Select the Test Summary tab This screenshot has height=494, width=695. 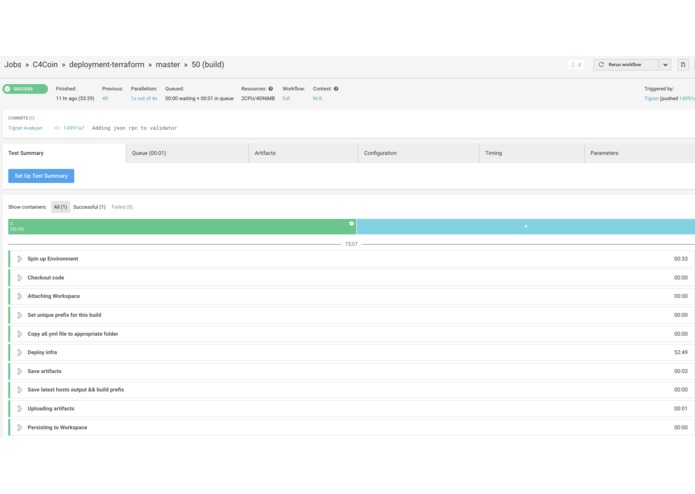(64, 153)
